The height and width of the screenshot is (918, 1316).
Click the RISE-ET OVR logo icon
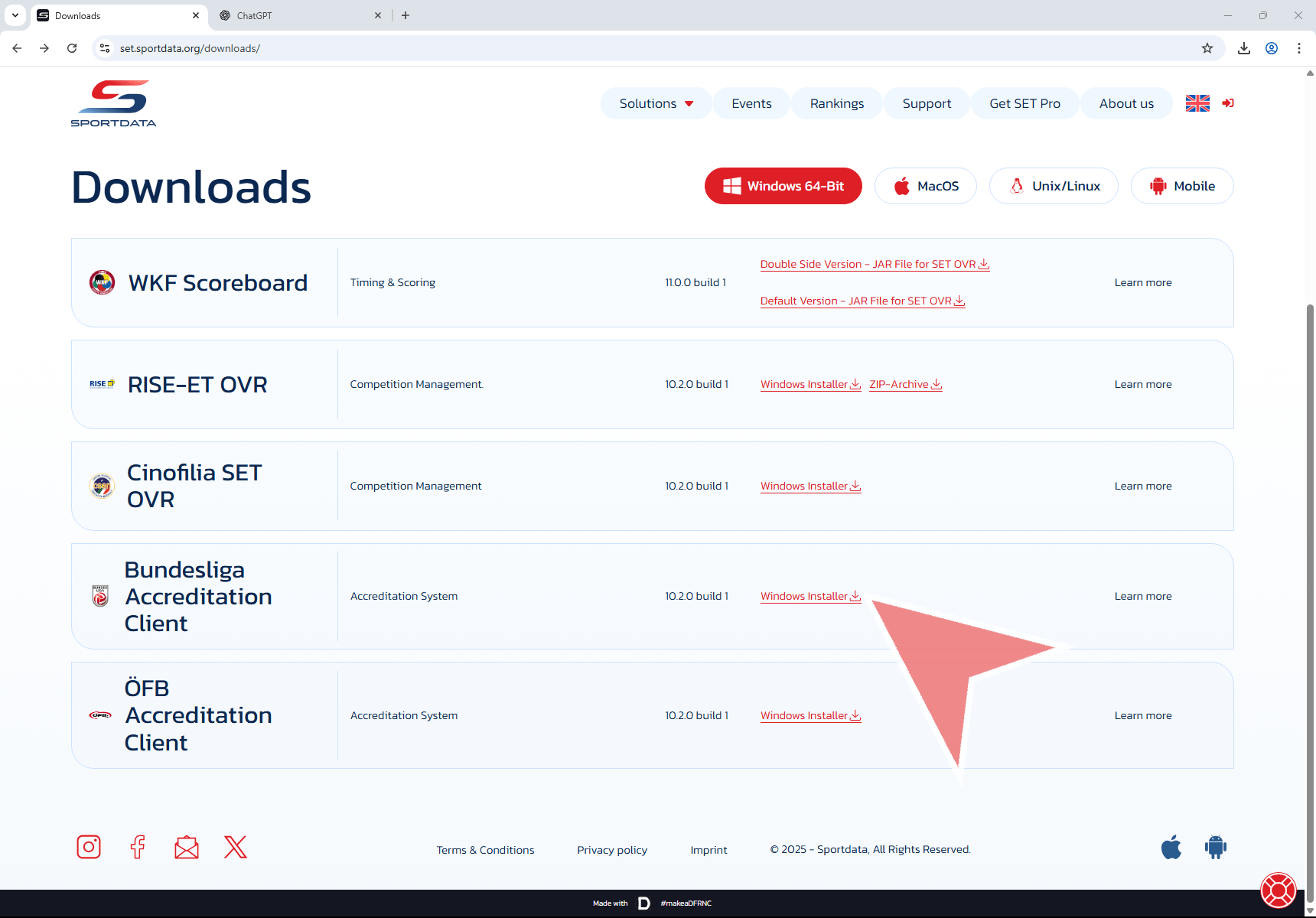(102, 384)
